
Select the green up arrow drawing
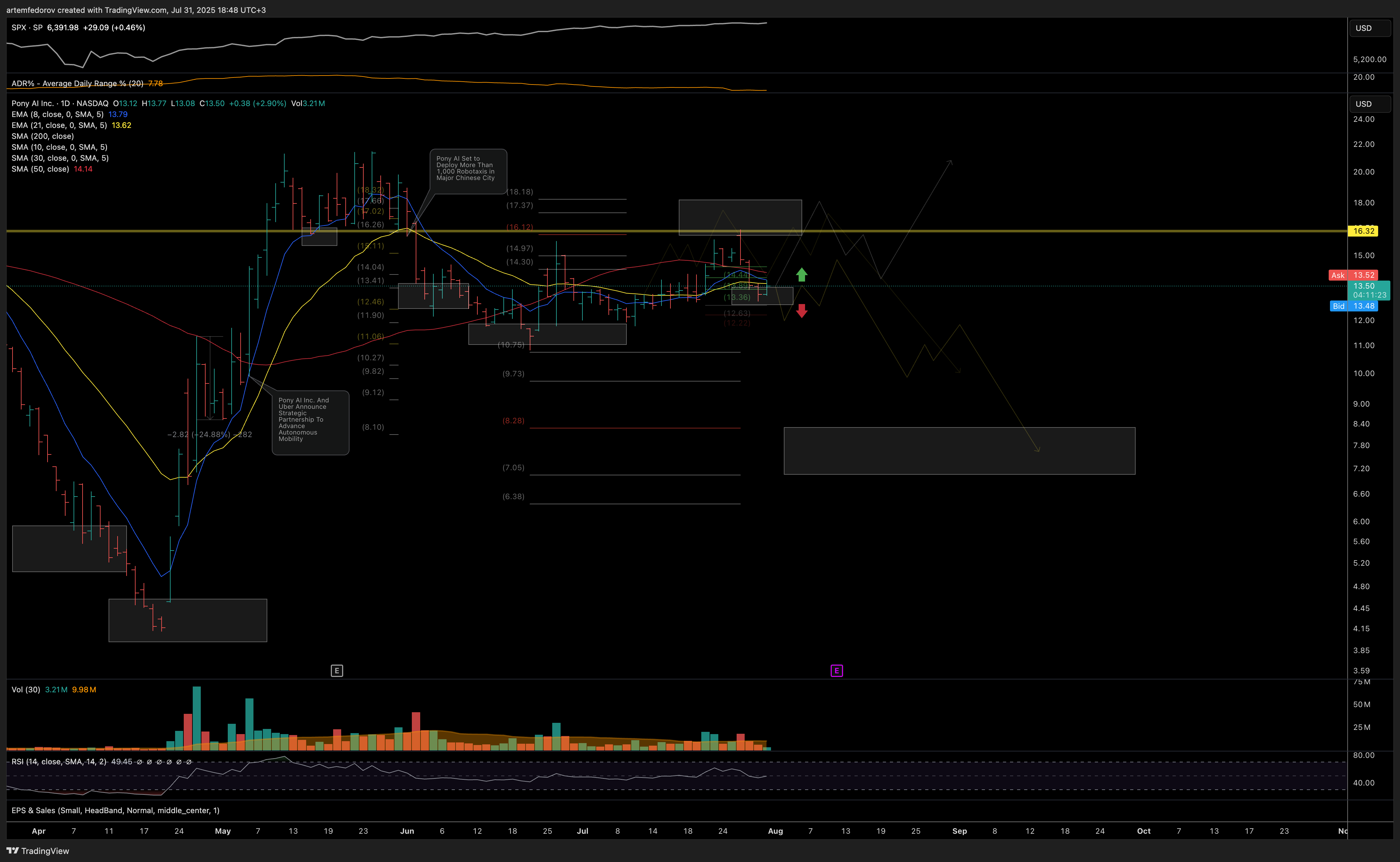802,275
